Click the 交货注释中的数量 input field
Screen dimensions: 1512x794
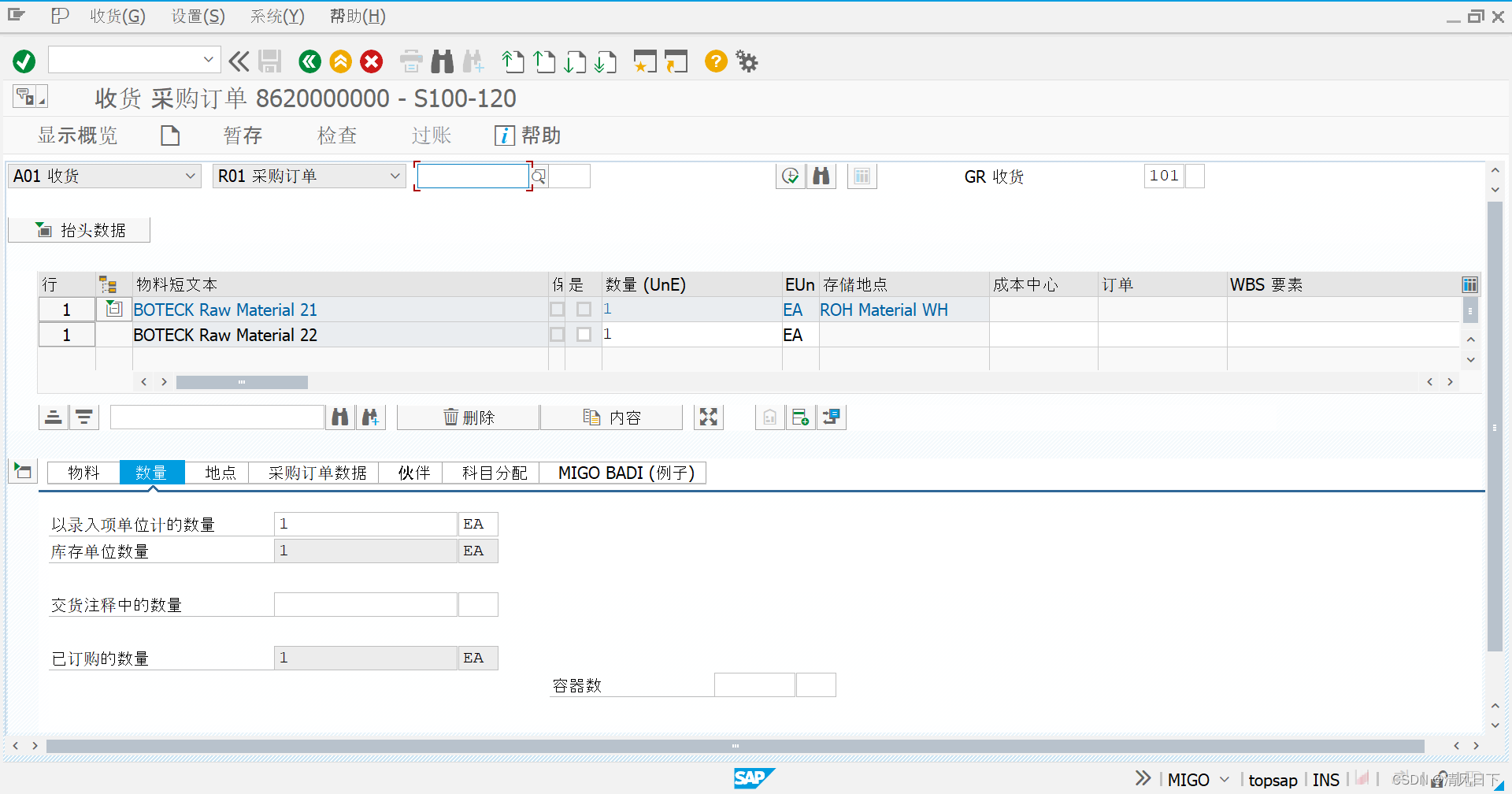[x=366, y=605]
